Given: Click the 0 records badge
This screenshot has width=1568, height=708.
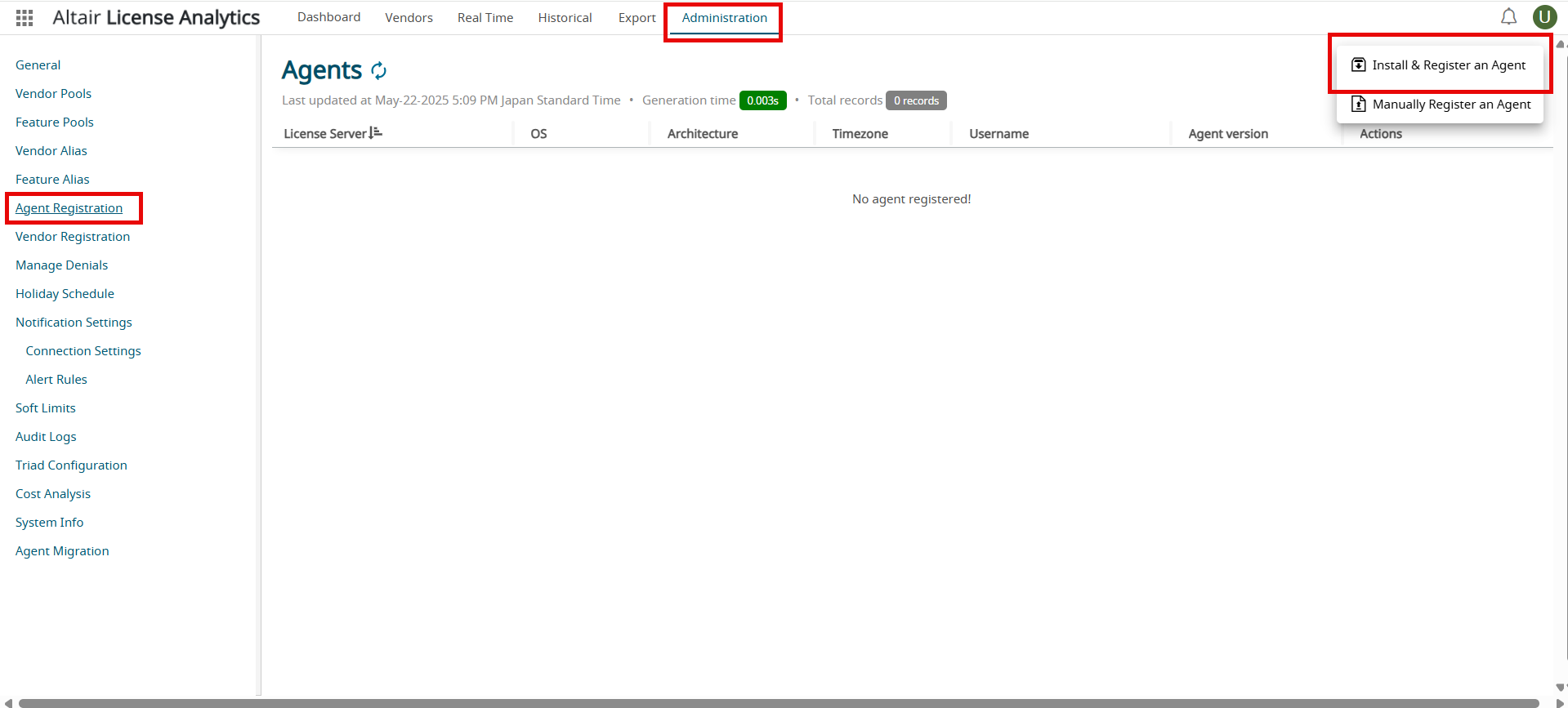Looking at the screenshot, I should tap(916, 100).
